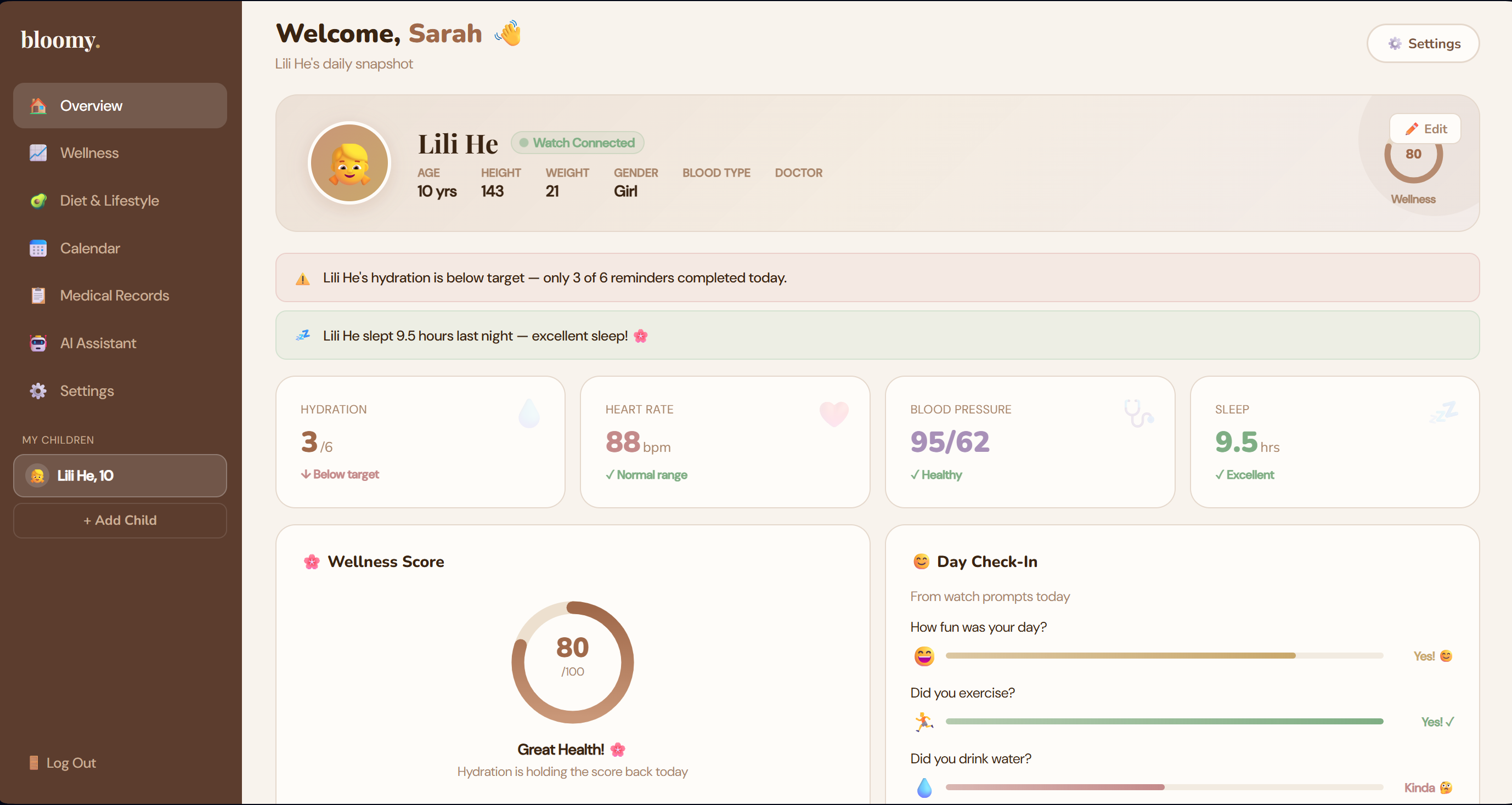Click the Watch Connected status badge
The image size is (1512, 805).
click(x=578, y=143)
